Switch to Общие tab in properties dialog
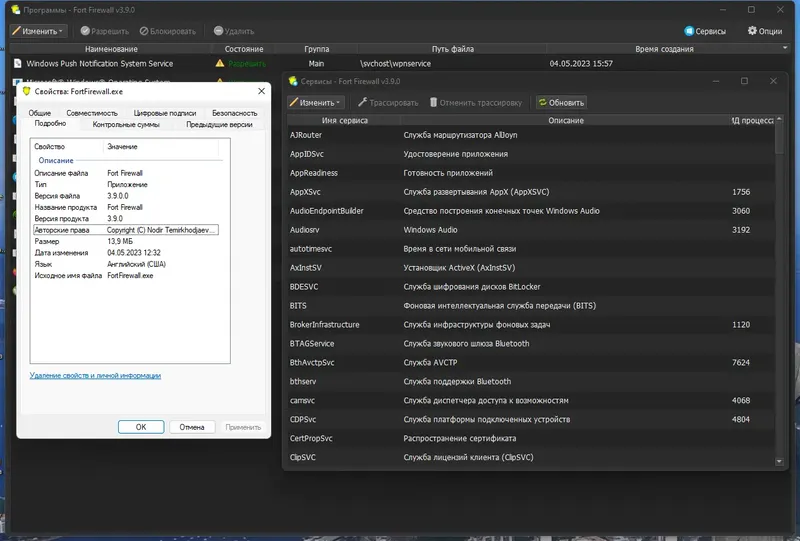The width and height of the screenshot is (800, 541). tap(39, 113)
